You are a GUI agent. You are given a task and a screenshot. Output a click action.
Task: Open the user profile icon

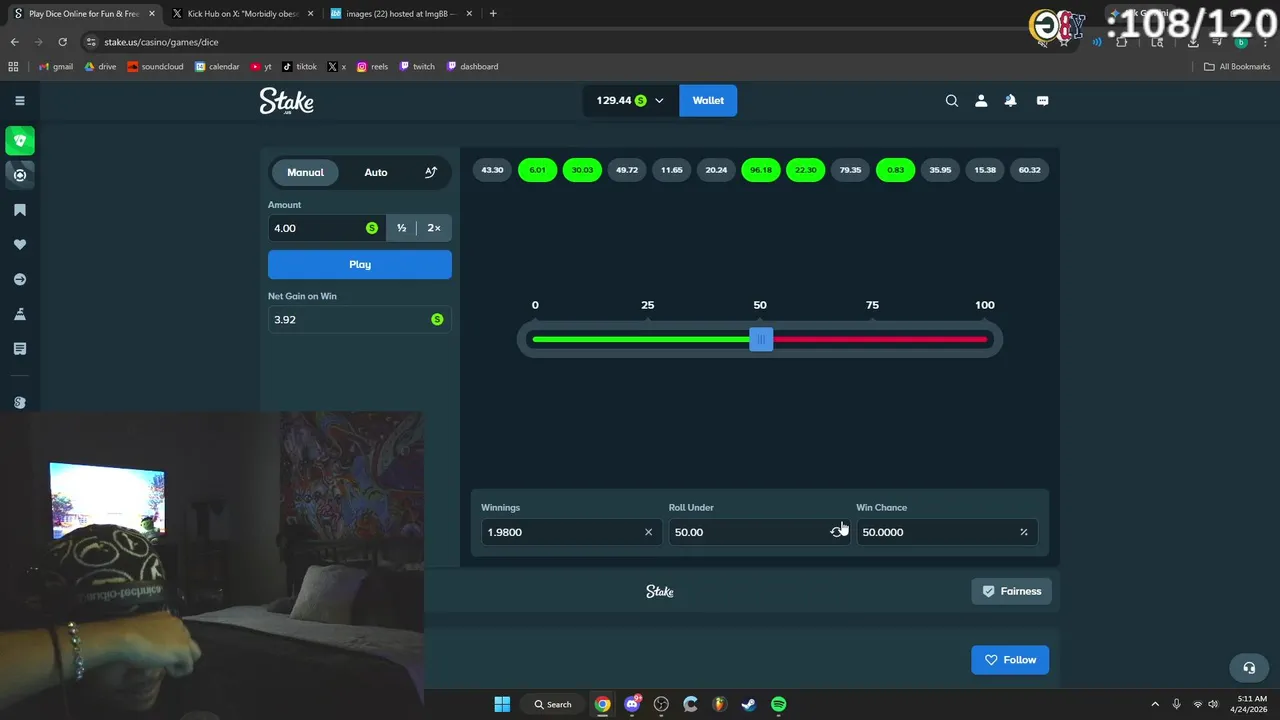(x=981, y=100)
